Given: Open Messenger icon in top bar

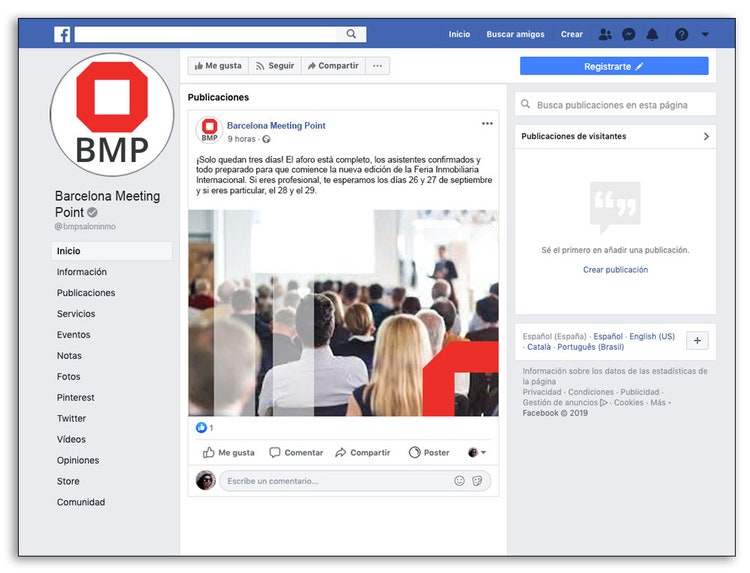Looking at the screenshot, I should pos(629,34).
